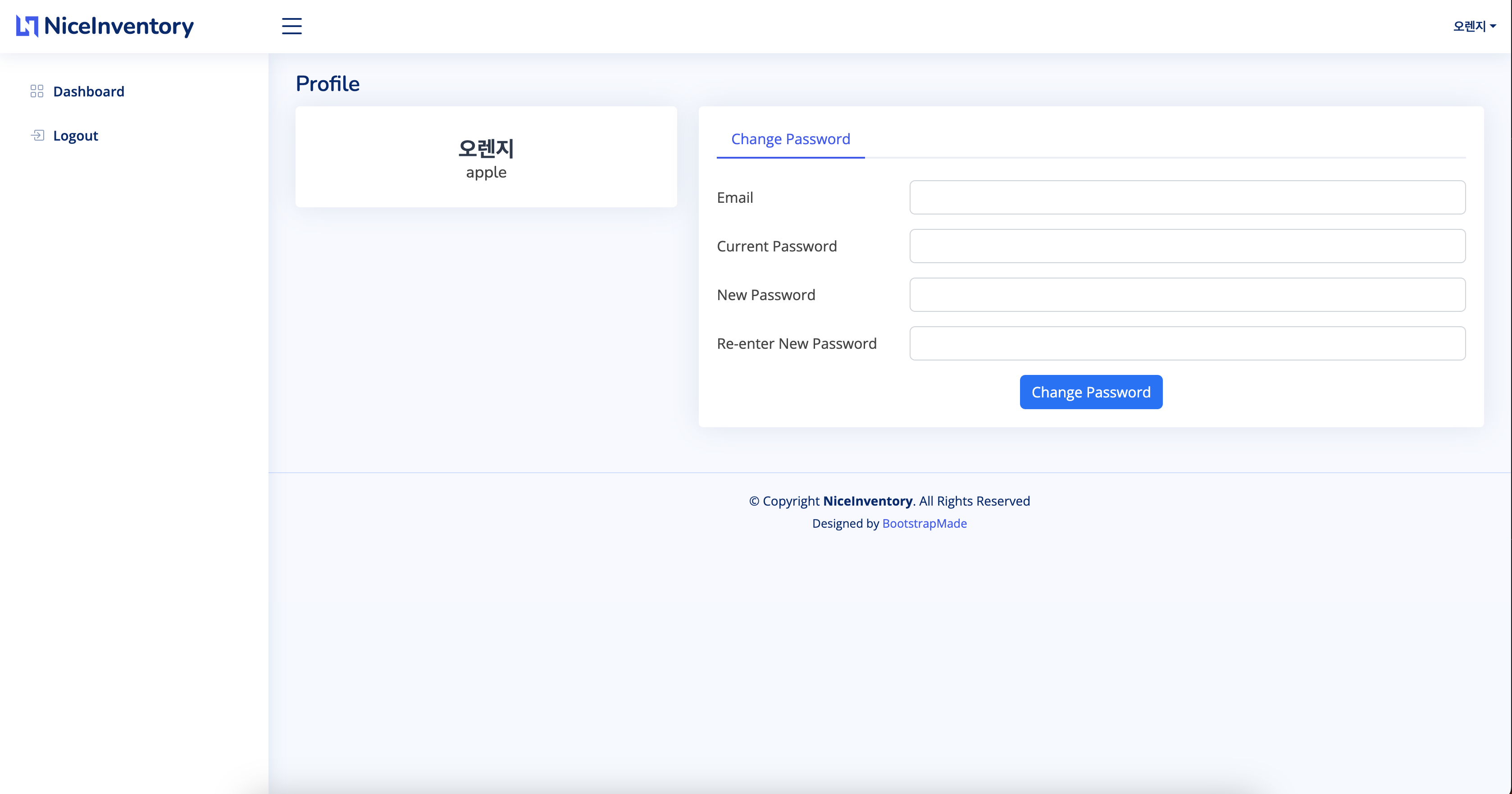Click the Current Password input field
Screen dimensions: 1512x794
[1187, 246]
